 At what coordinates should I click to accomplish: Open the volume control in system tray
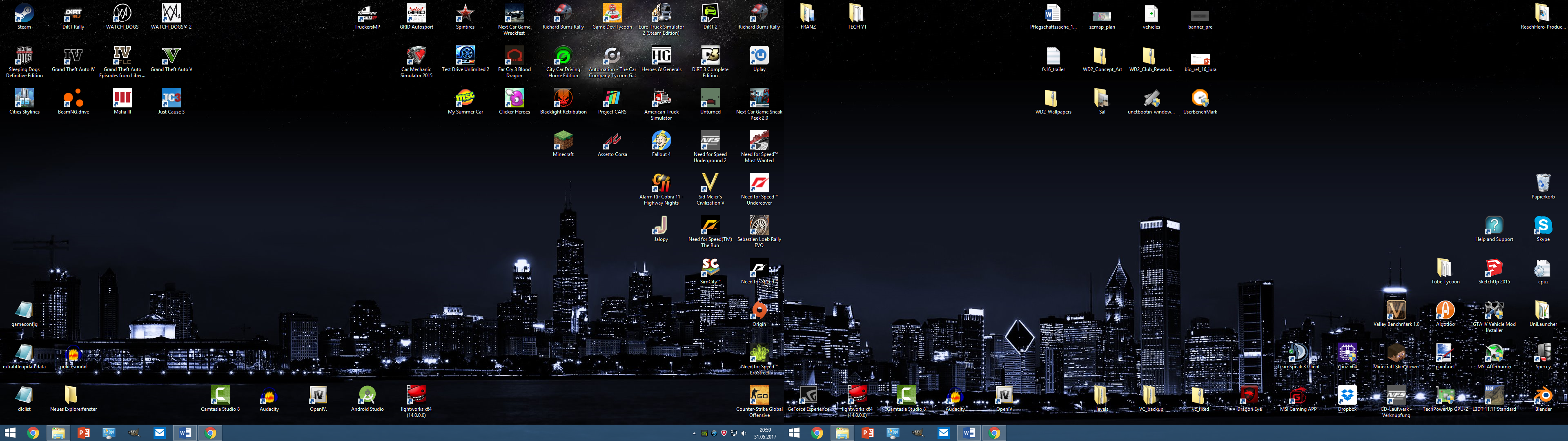click(x=744, y=433)
